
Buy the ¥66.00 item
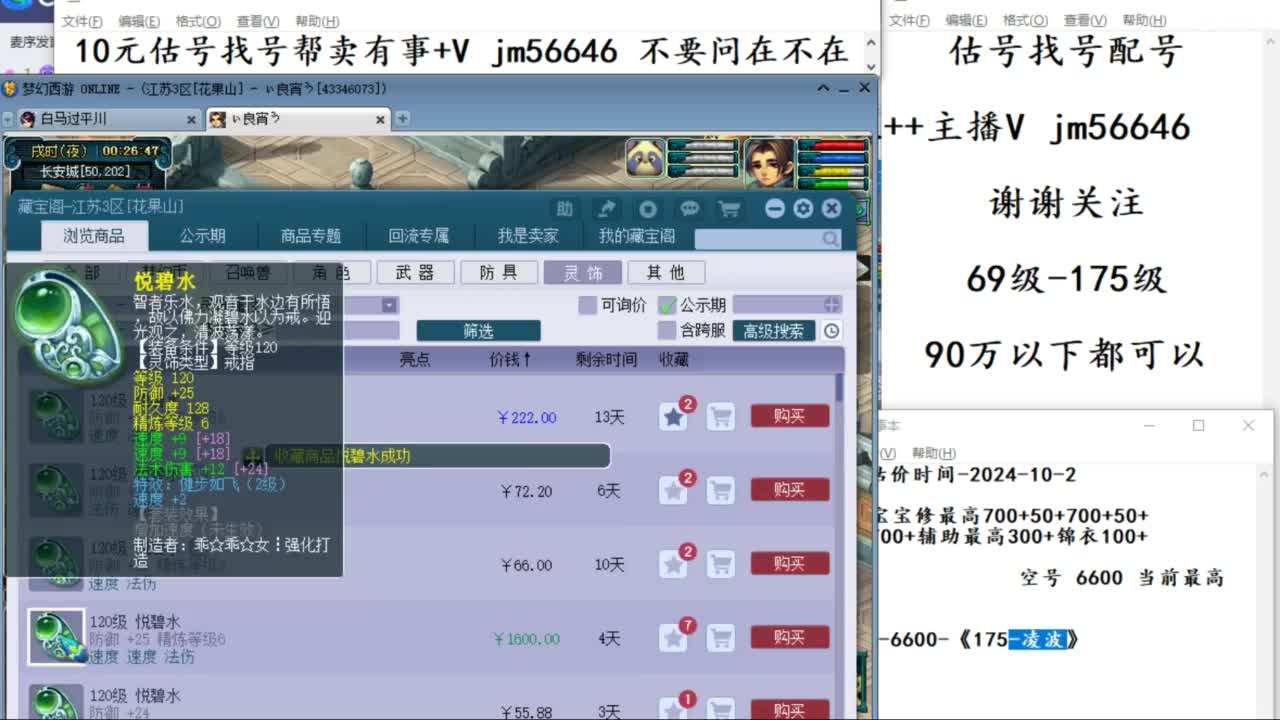click(790, 564)
